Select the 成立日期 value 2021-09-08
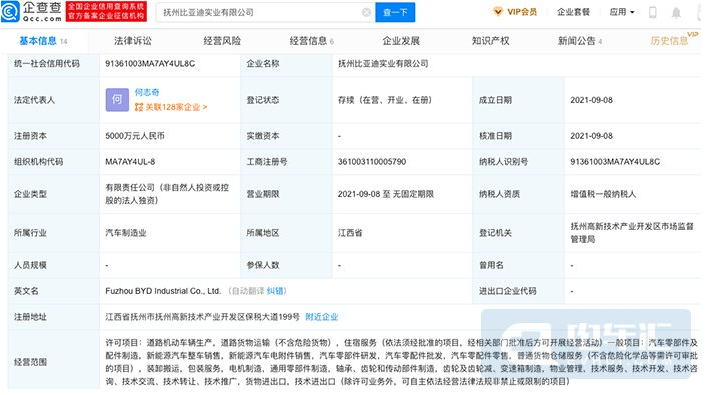The width and height of the screenshot is (705, 395). click(591, 100)
